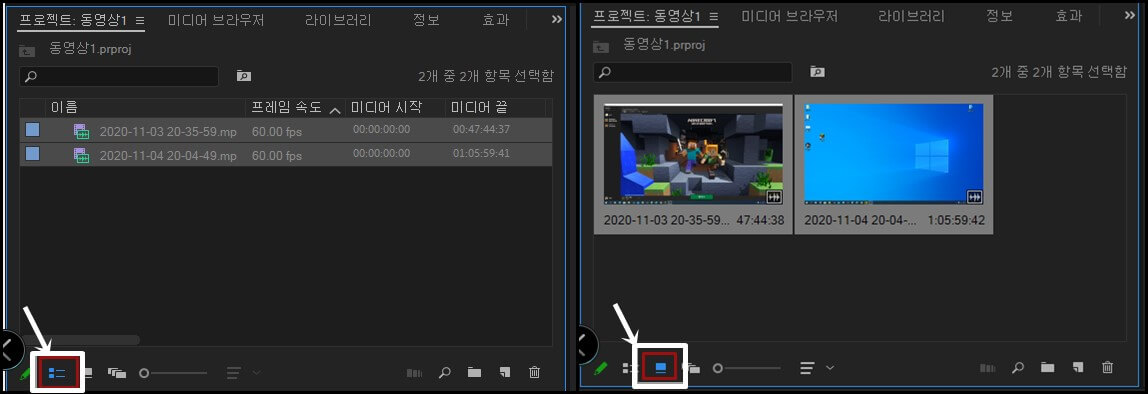Switch left panel to list view
This screenshot has height=394, width=1148.
[x=56, y=373]
